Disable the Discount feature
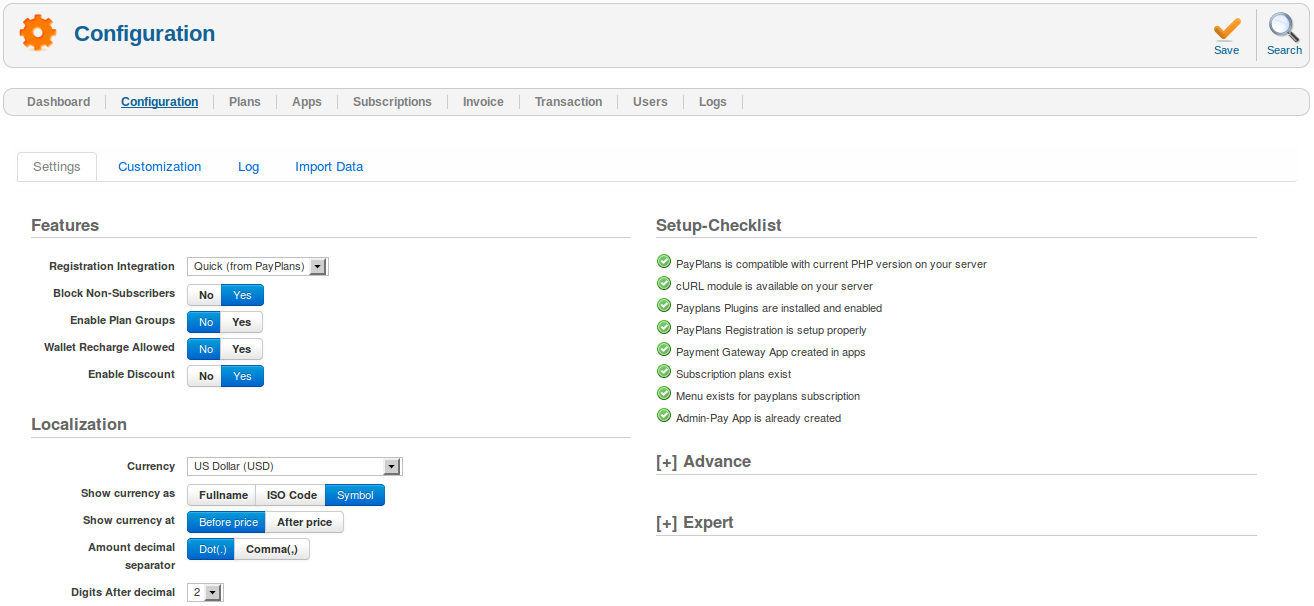Screen dimensions: 1314x606 (205, 376)
